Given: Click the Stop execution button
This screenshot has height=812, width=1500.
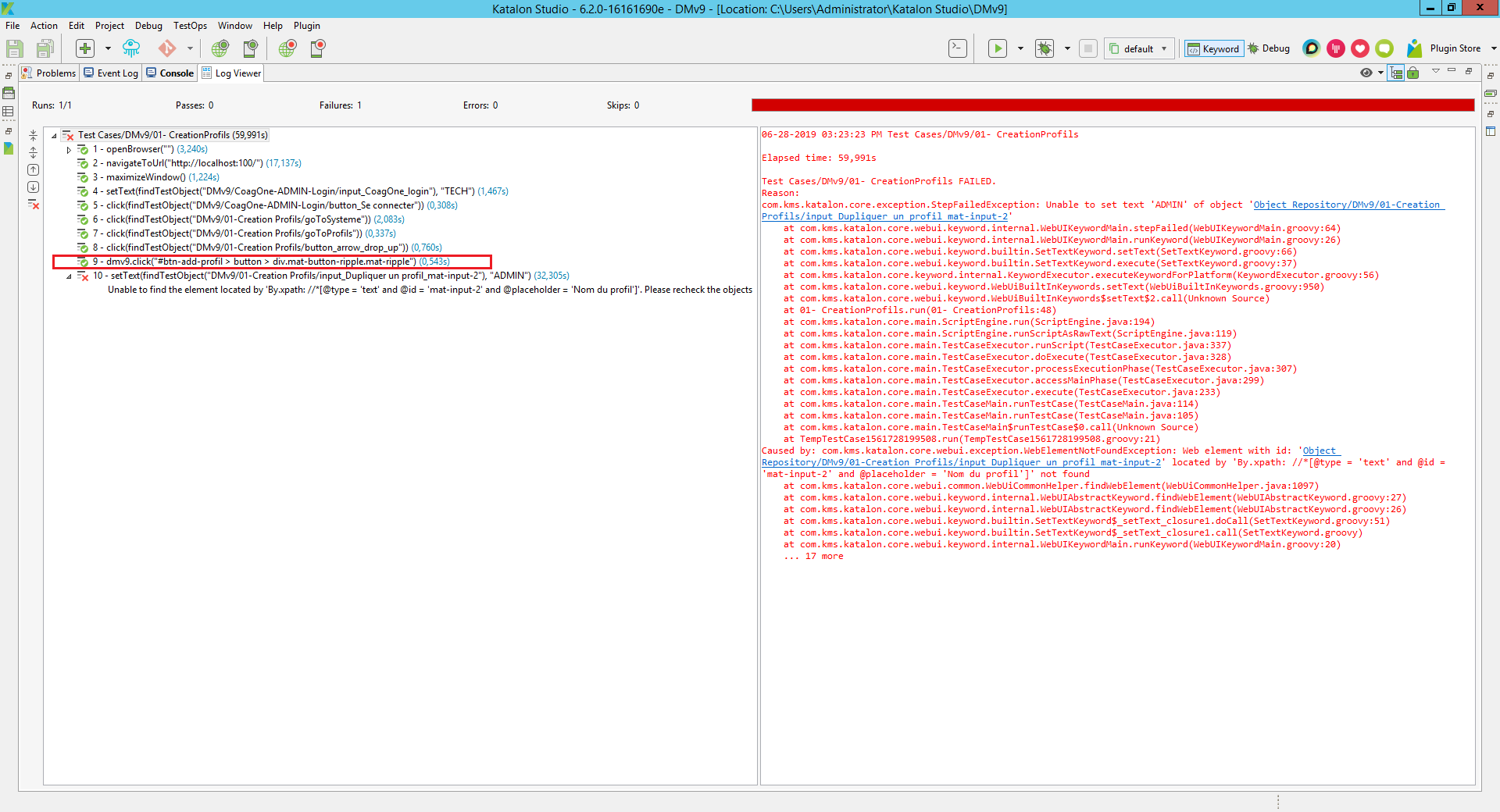Looking at the screenshot, I should pyautogui.click(x=1088, y=48).
